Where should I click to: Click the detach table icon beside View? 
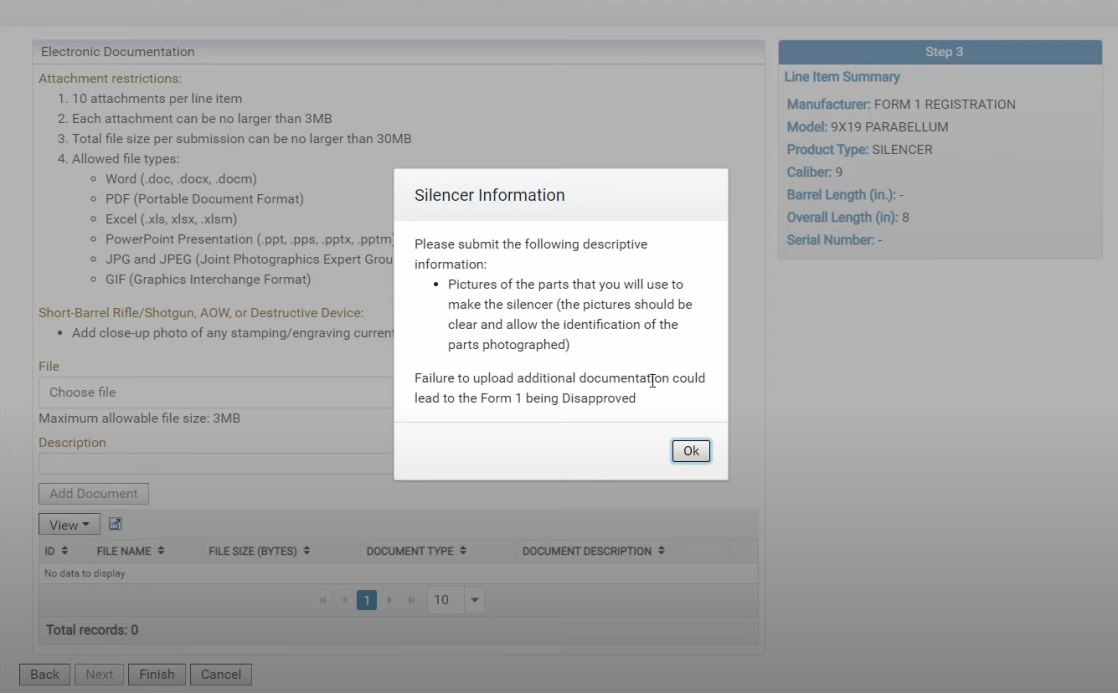(115, 524)
